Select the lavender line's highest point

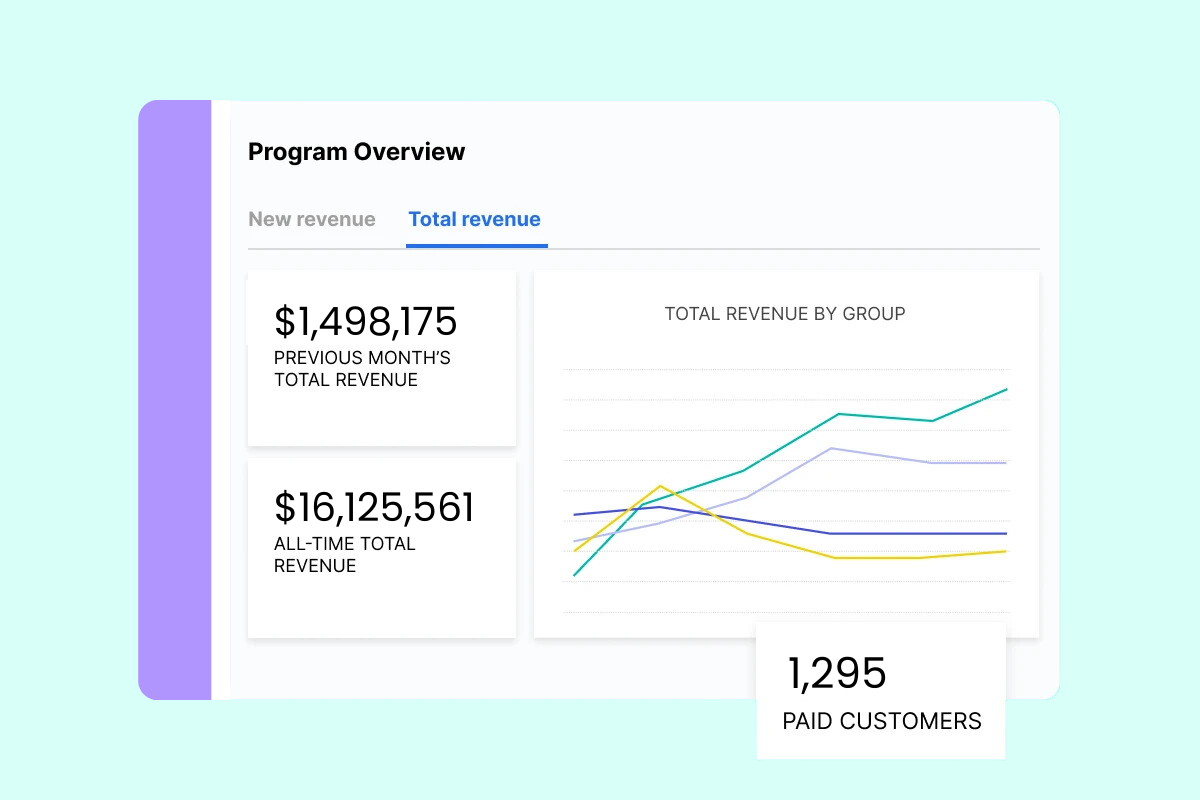(x=832, y=448)
